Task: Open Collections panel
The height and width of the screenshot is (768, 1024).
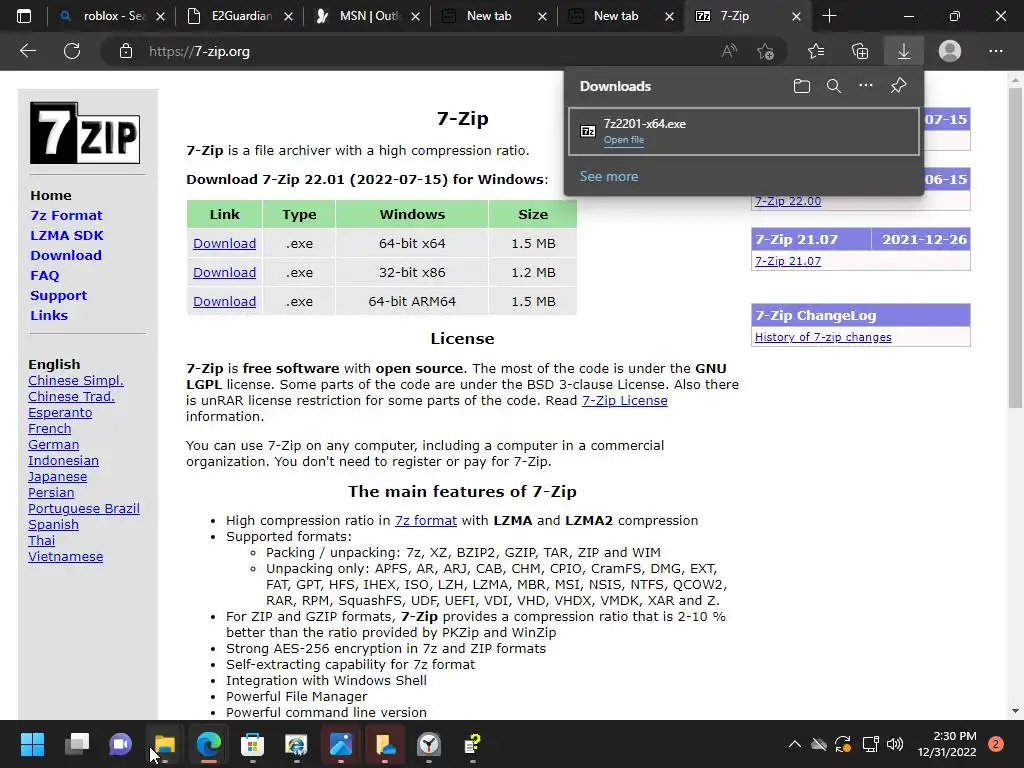Action: pos(860,51)
